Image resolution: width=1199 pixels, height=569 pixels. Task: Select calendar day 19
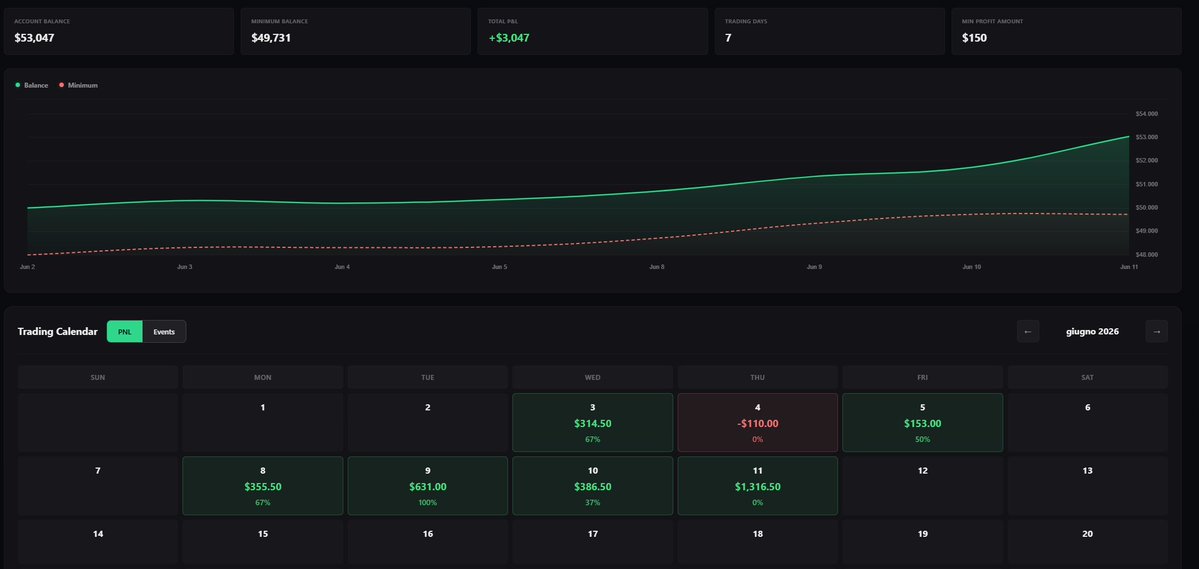tap(922, 543)
